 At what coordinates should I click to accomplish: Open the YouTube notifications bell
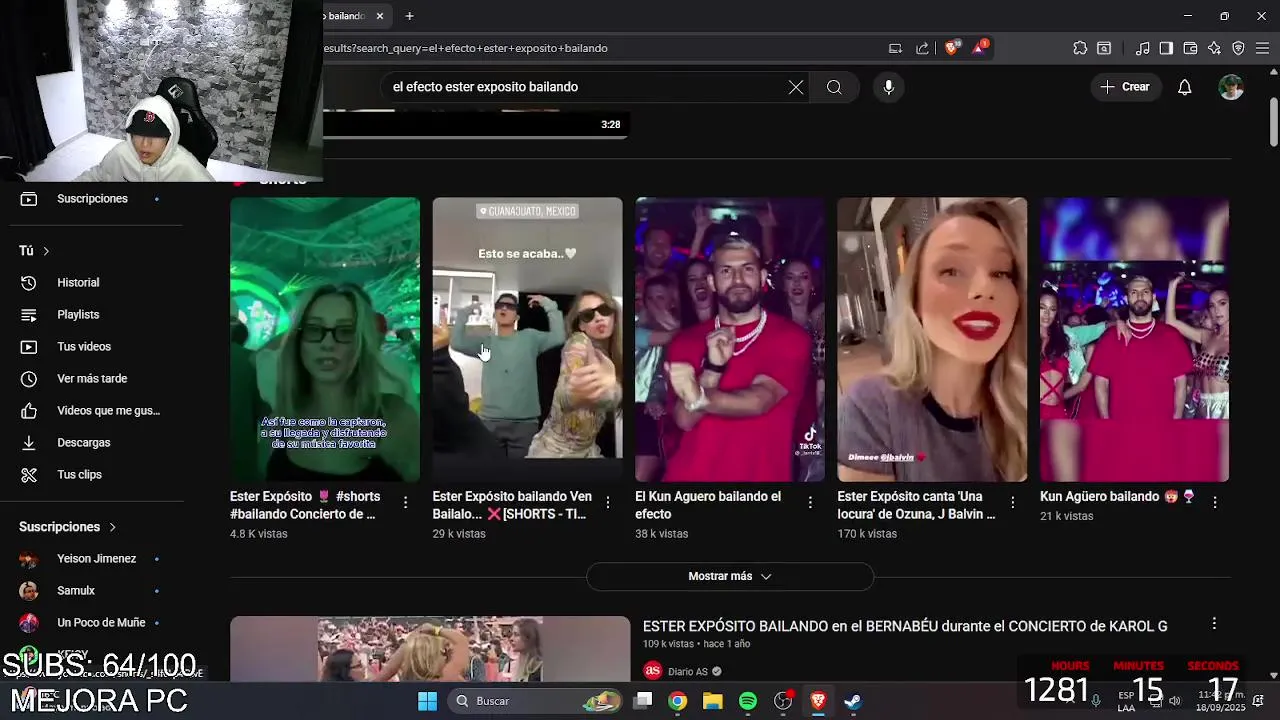tap(1184, 87)
